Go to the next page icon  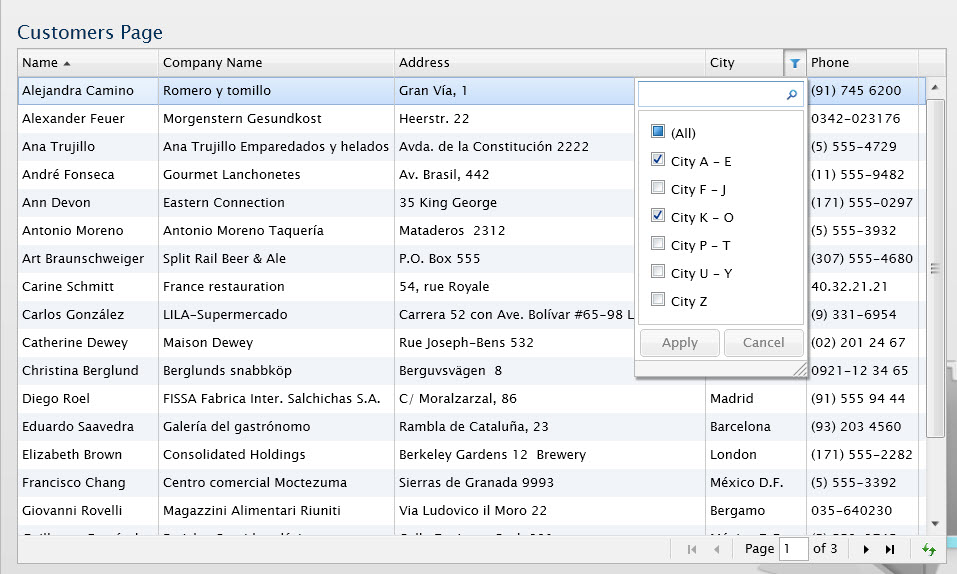pyautogui.click(x=866, y=549)
